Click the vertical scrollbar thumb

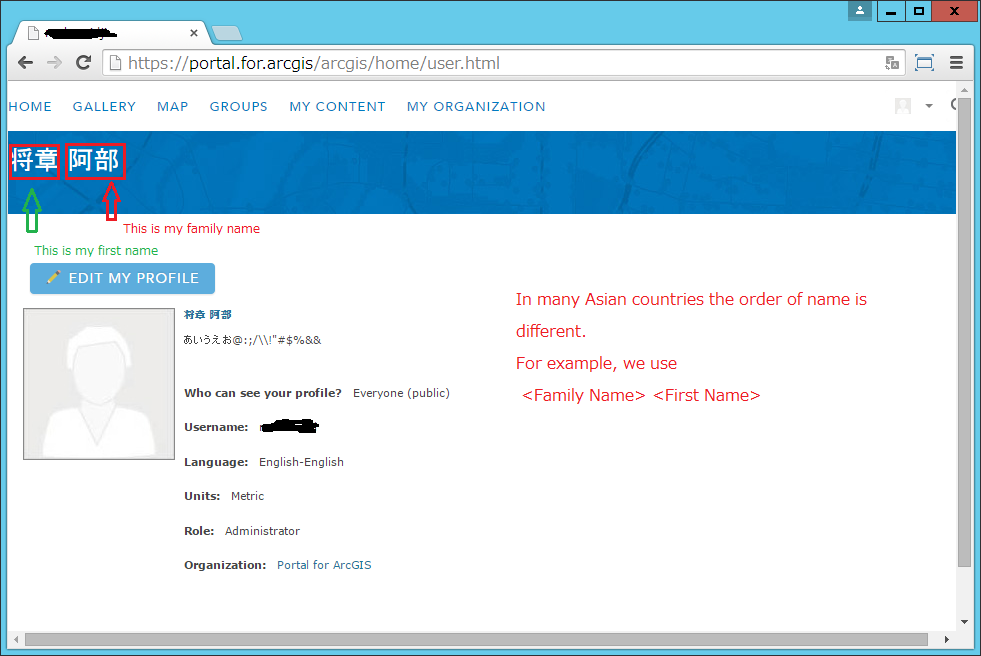tap(964, 331)
